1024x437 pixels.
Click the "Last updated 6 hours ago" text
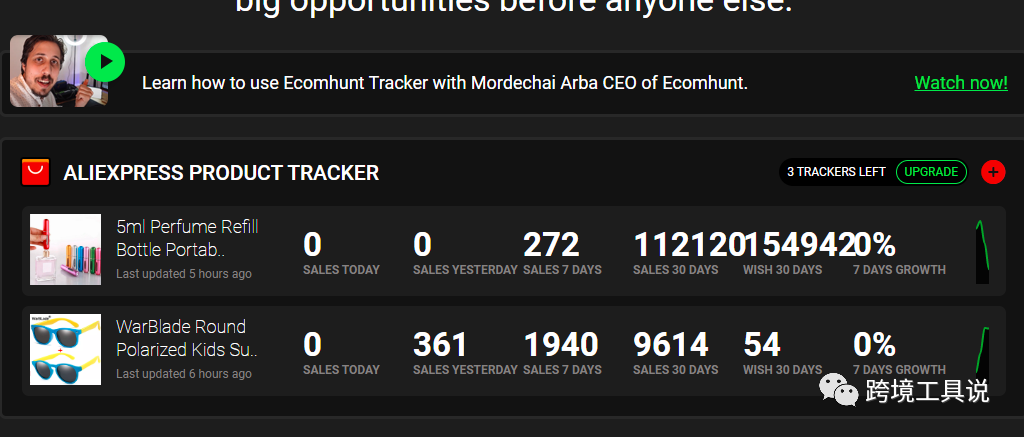tap(184, 374)
